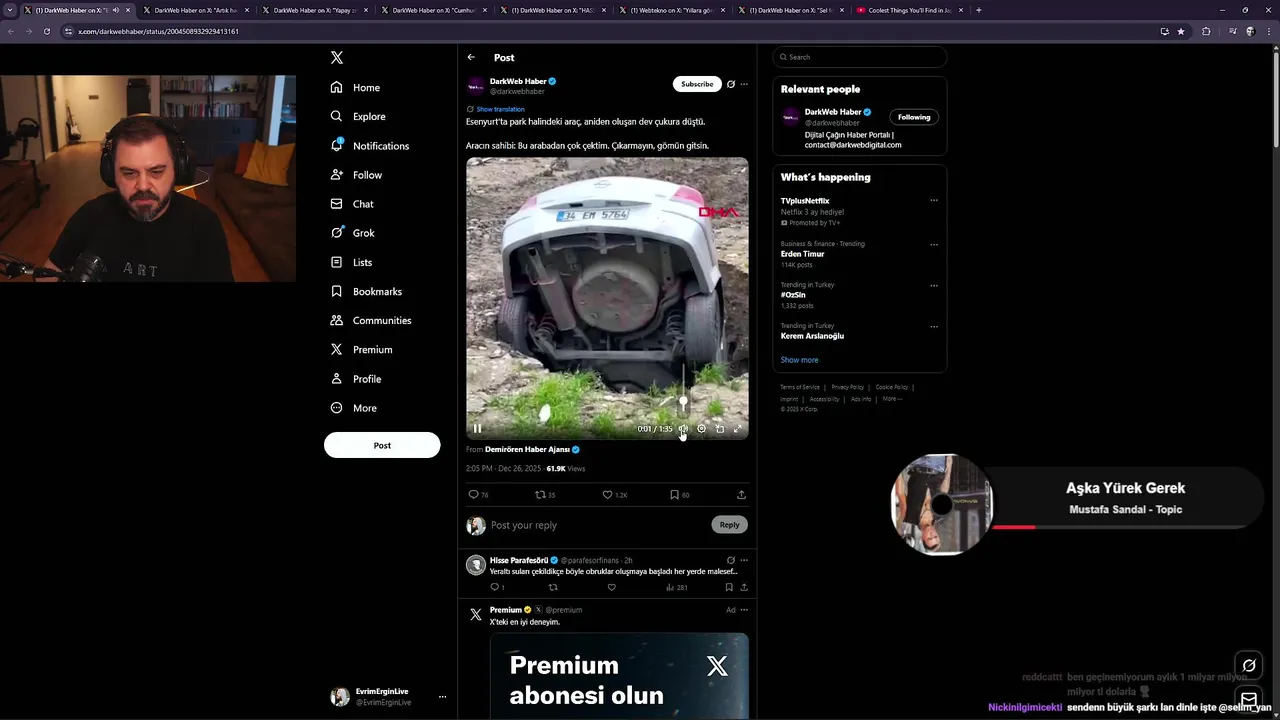1280x720 pixels.
Task: Bookmark Hisse Parafesörü's comment
Action: point(729,587)
